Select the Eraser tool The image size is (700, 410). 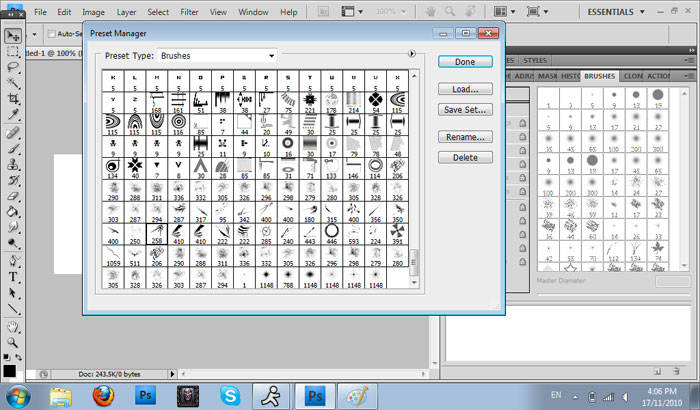[13, 196]
